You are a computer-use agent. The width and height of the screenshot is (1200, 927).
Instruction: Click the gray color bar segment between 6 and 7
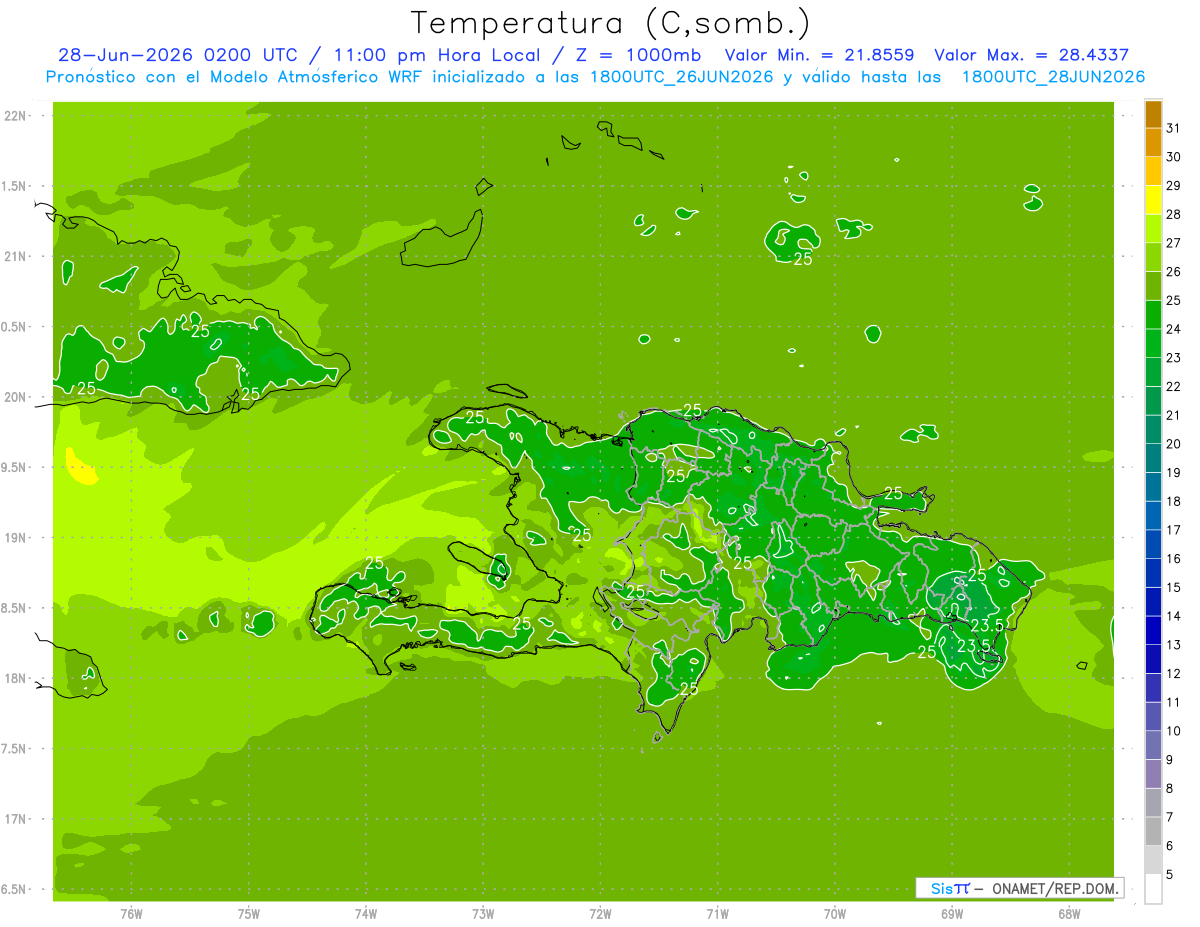pos(1153,832)
